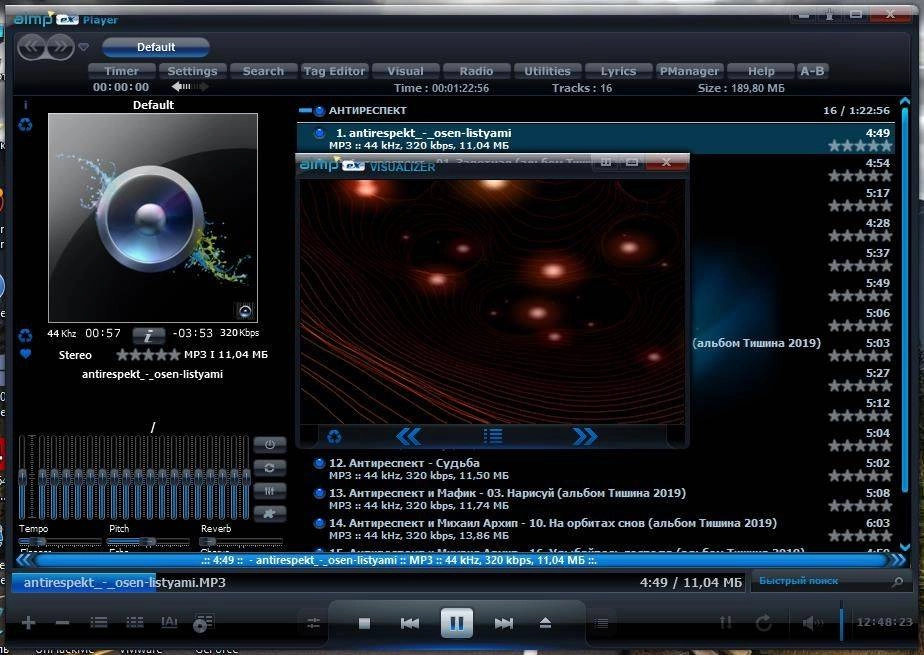This screenshot has width=924, height=655.
Task: Open the A-text sort icon in bottom toolbar
Action: click(169, 622)
